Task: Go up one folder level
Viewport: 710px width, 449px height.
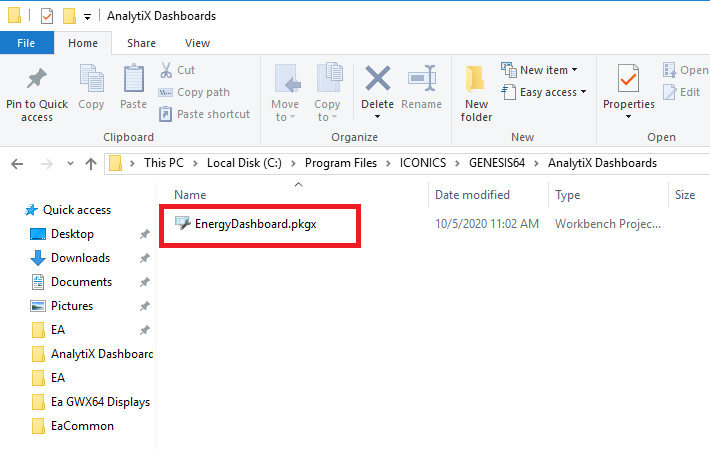Action: pos(91,163)
